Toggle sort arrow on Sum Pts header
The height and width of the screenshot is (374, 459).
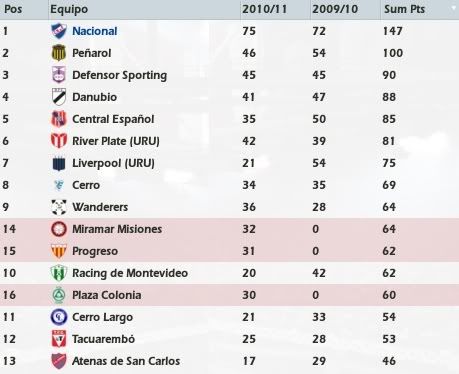click(x=454, y=7)
